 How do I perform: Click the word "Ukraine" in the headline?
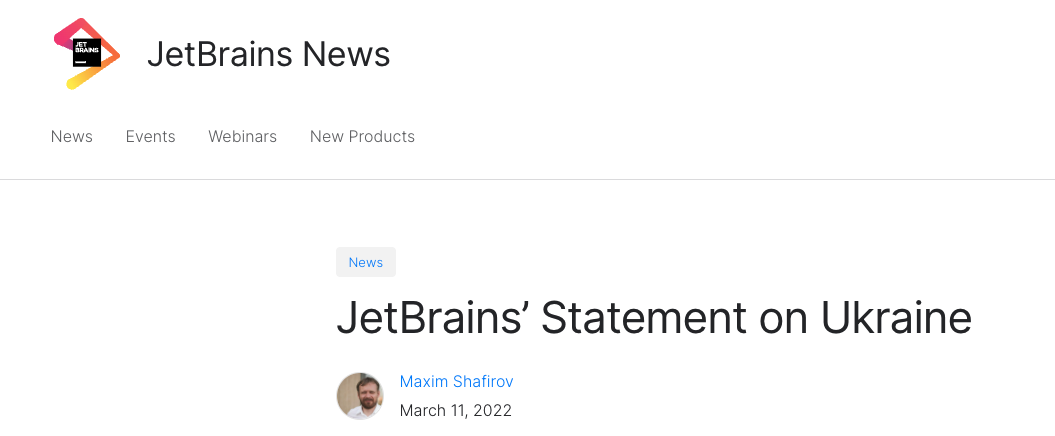click(896, 318)
